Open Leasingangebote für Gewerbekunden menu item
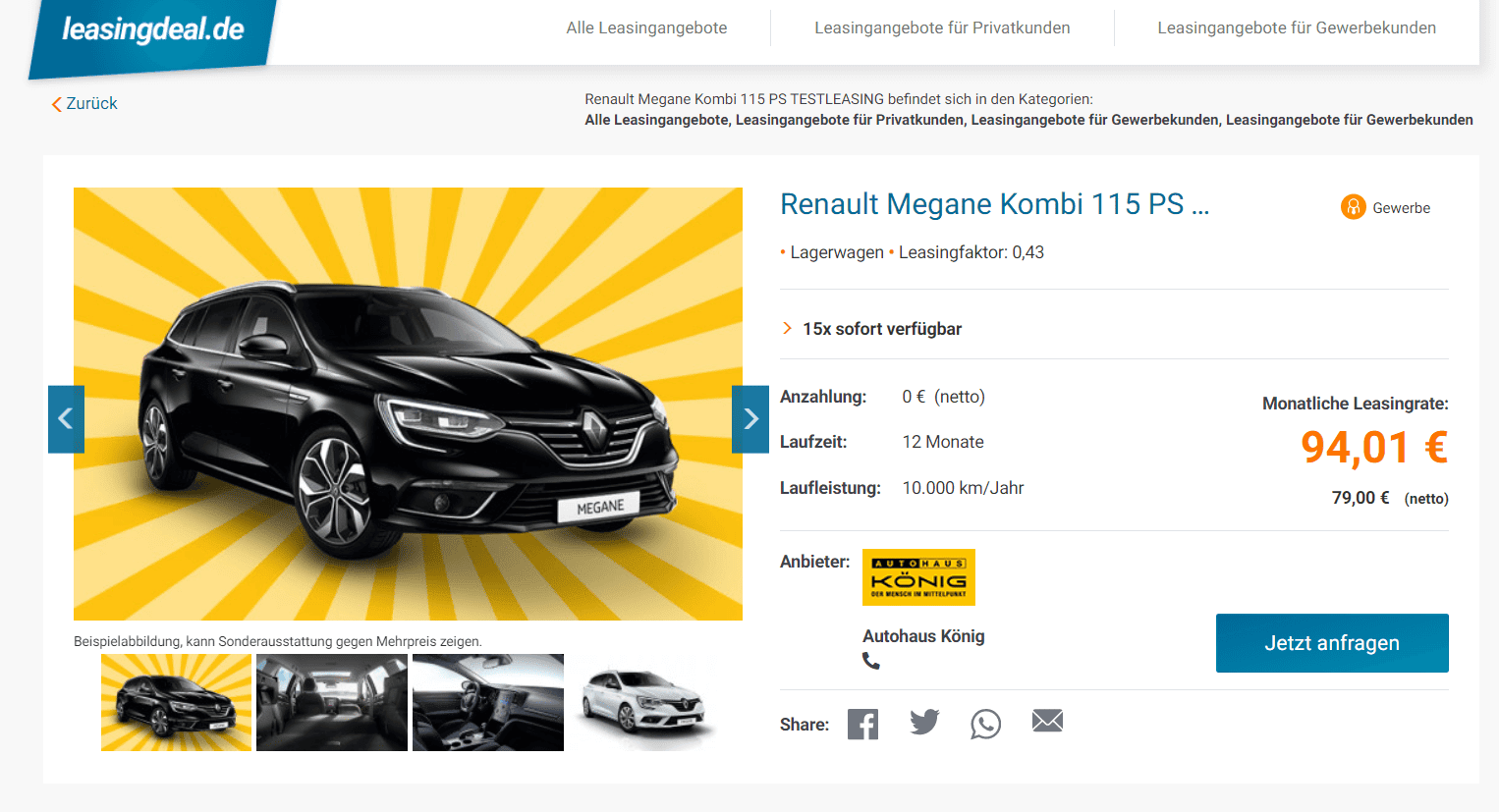Viewport: 1499px width, 812px height. coord(1297,27)
